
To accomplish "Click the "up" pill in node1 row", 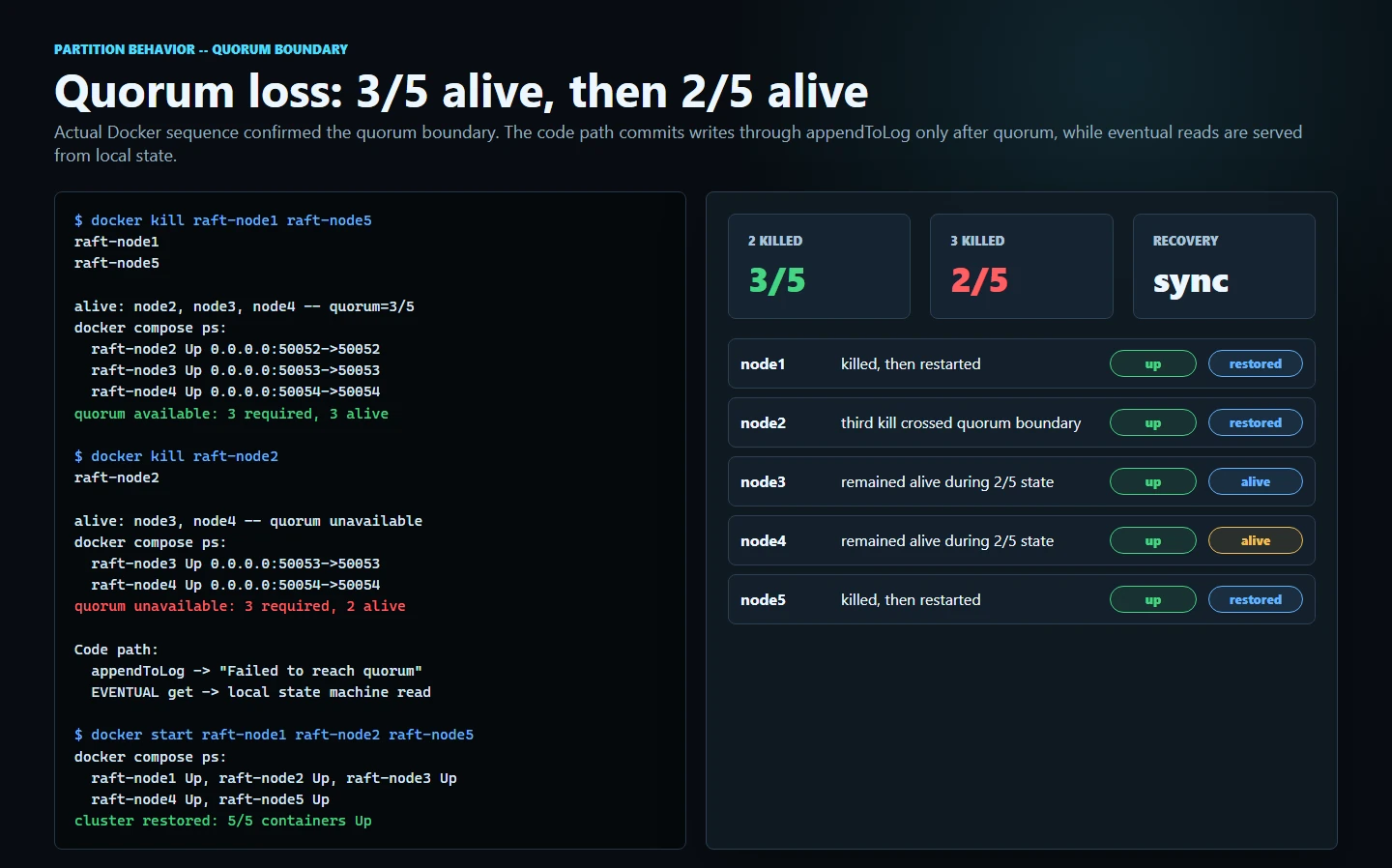I will [1153, 364].
